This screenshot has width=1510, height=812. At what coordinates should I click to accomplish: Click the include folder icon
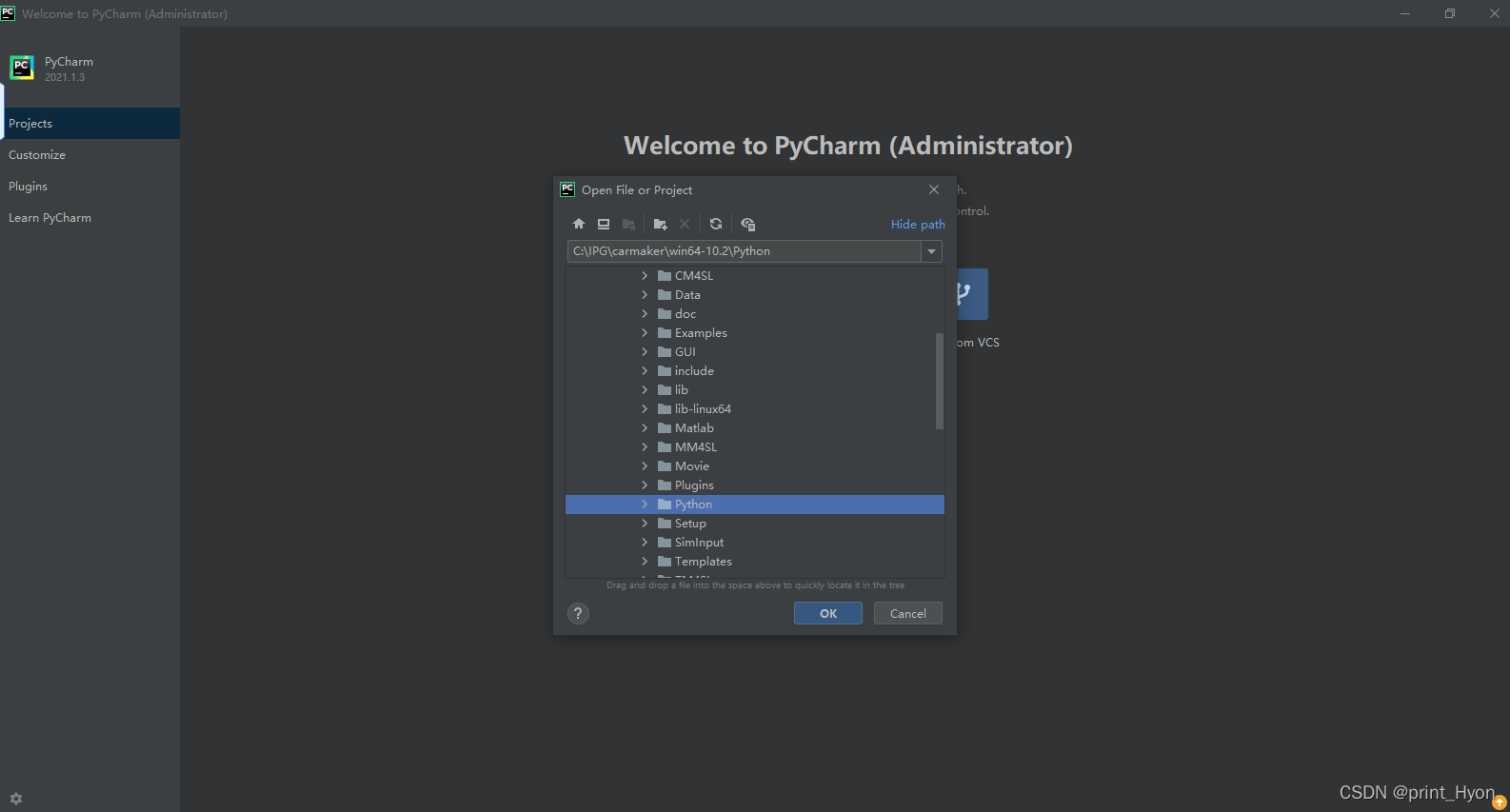tap(665, 371)
